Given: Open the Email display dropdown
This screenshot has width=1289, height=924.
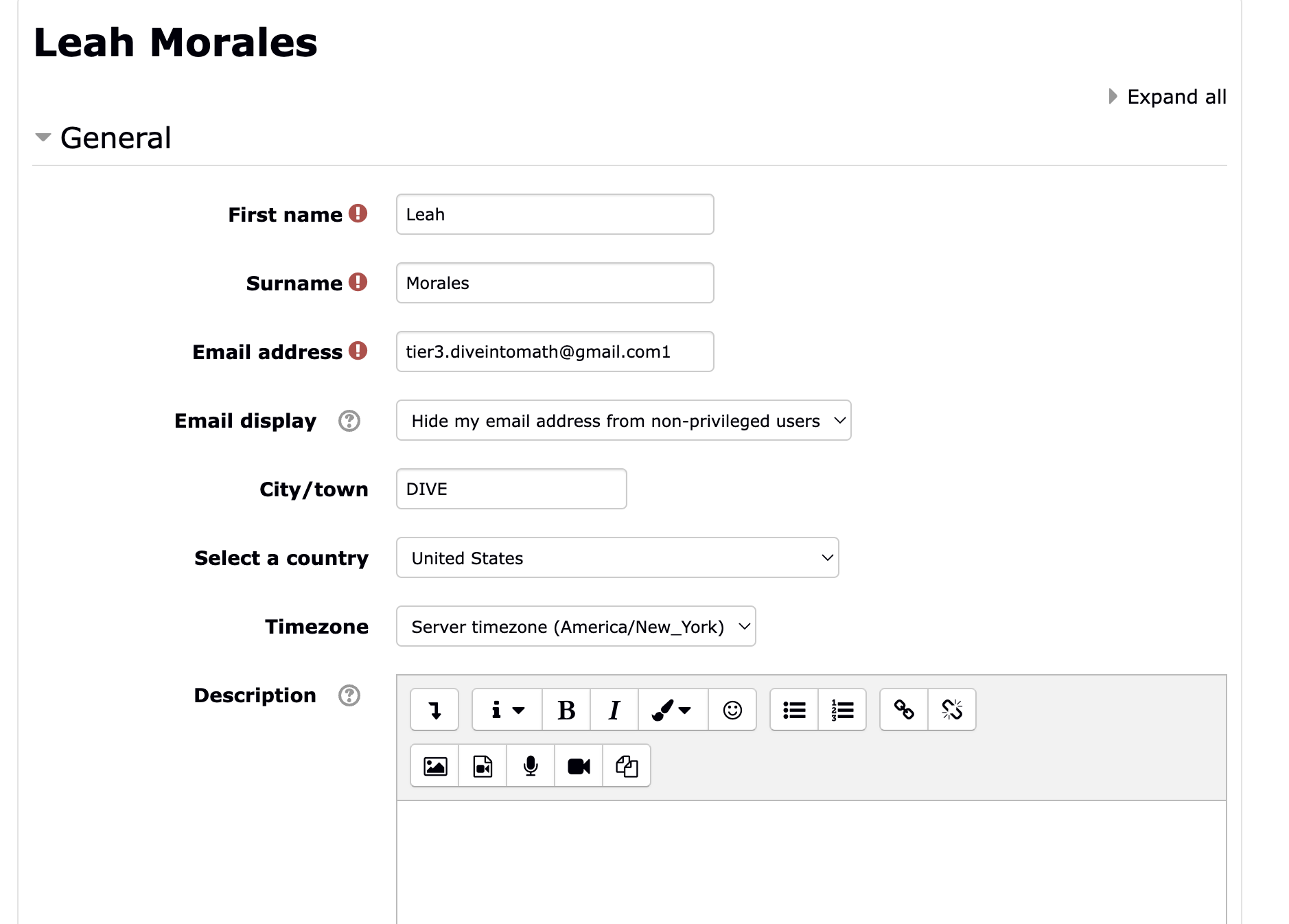Looking at the screenshot, I should (x=623, y=421).
